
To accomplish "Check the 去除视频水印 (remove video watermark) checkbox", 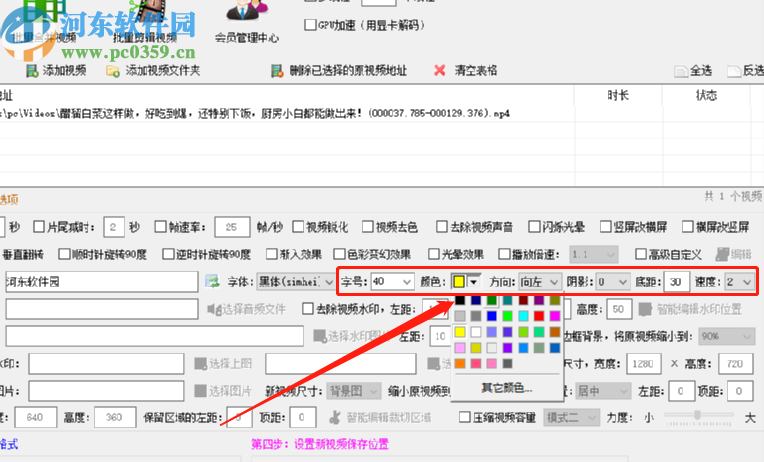I will [x=308, y=308].
